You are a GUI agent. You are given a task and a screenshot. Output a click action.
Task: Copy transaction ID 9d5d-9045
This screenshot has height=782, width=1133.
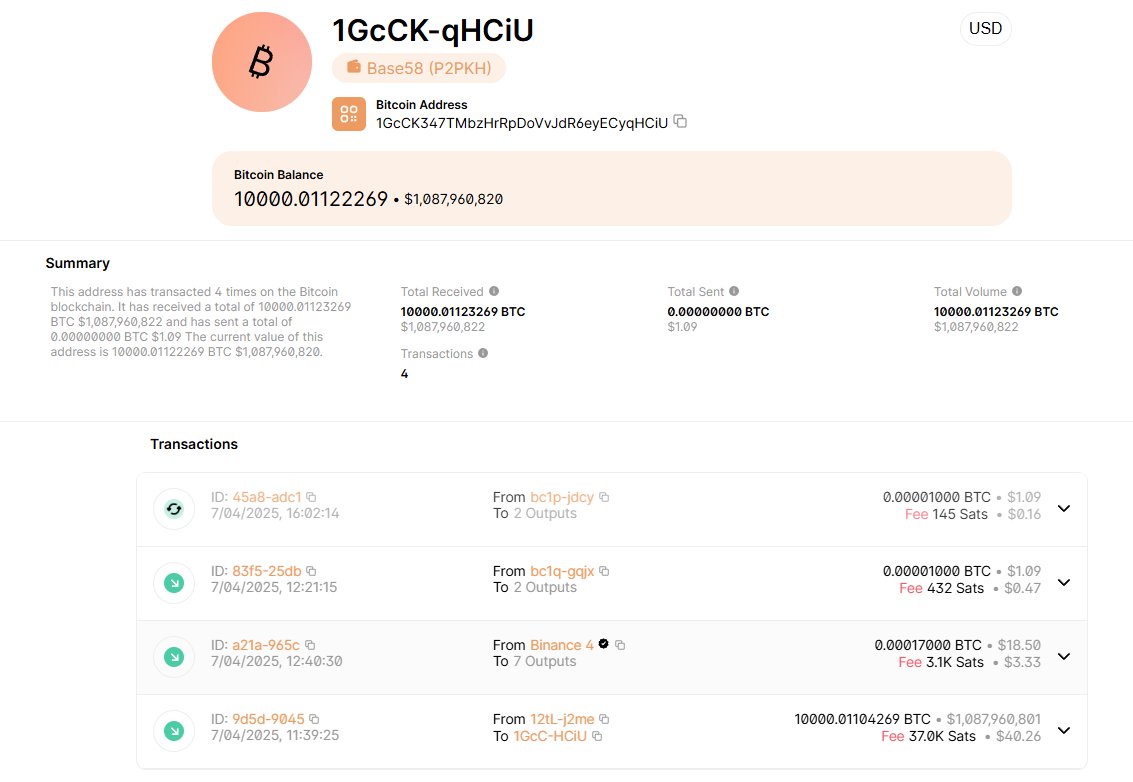(x=314, y=719)
